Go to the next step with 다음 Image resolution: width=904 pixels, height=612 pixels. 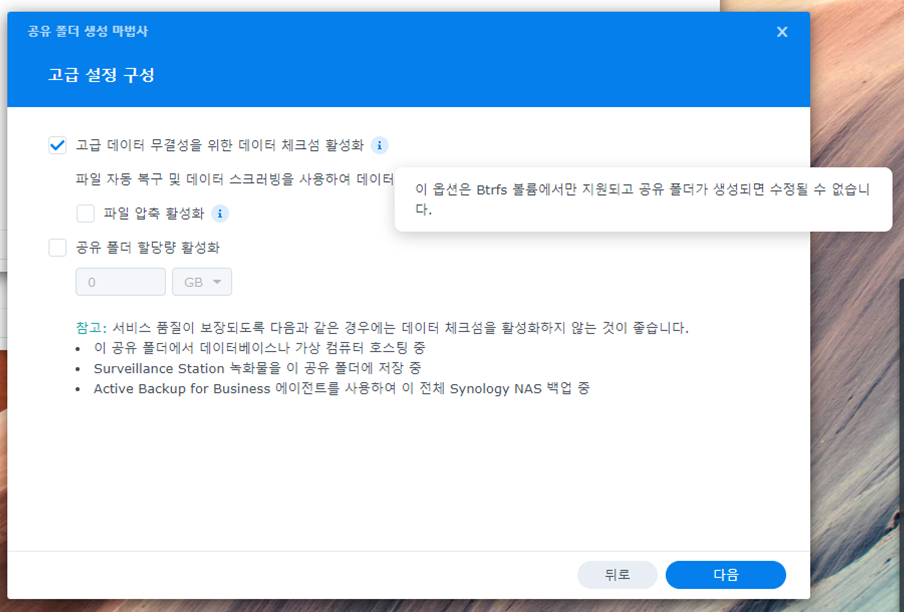[x=725, y=575]
